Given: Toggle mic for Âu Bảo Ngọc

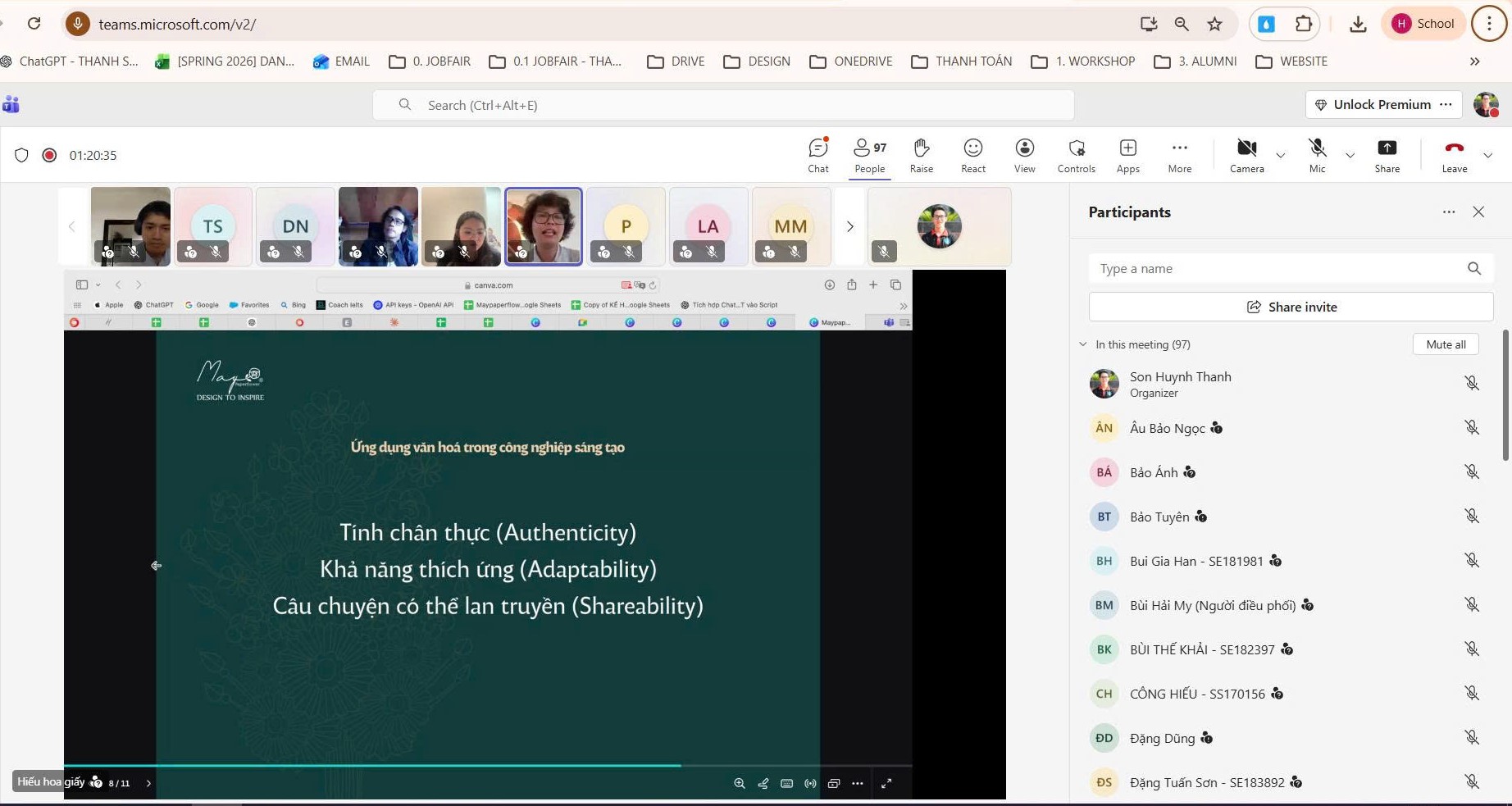Looking at the screenshot, I should pyautogui.click(x=1472, y=428).
